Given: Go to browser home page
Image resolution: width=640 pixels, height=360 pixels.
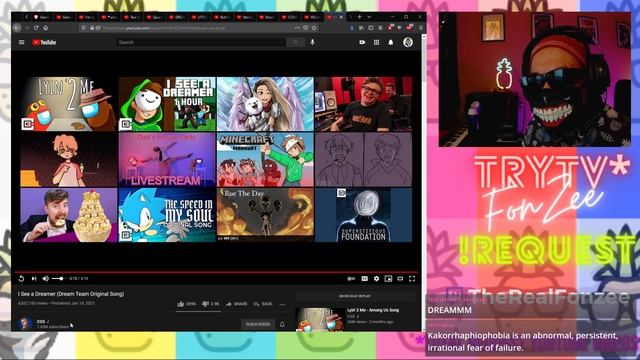Looking at the screenshot, I should tap(45, 28).
